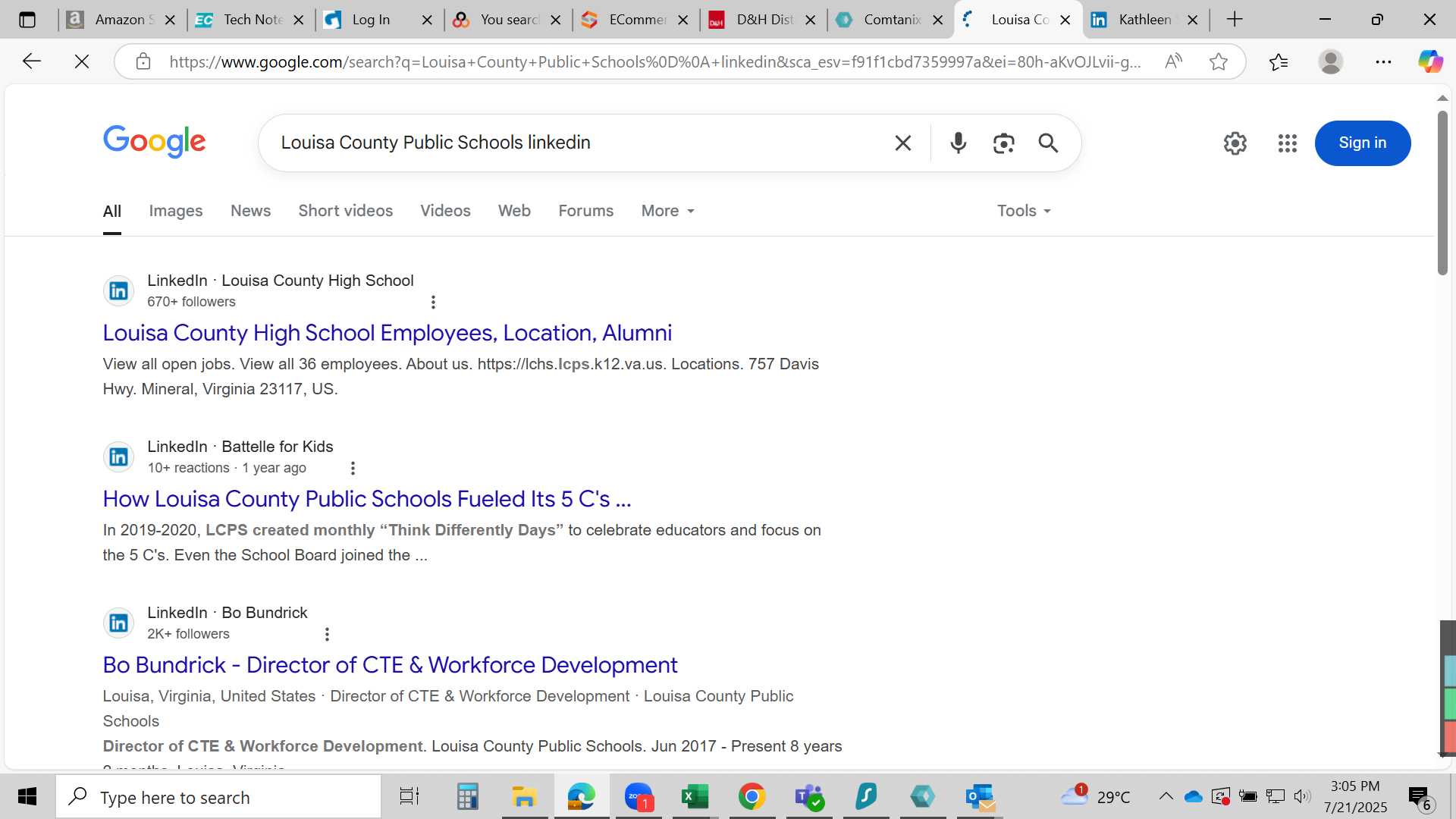1456x819 pixels.
Task: Open How Louisa County Public Schools Fueled link
Action: pyautogui.click(x=367, y=499)
